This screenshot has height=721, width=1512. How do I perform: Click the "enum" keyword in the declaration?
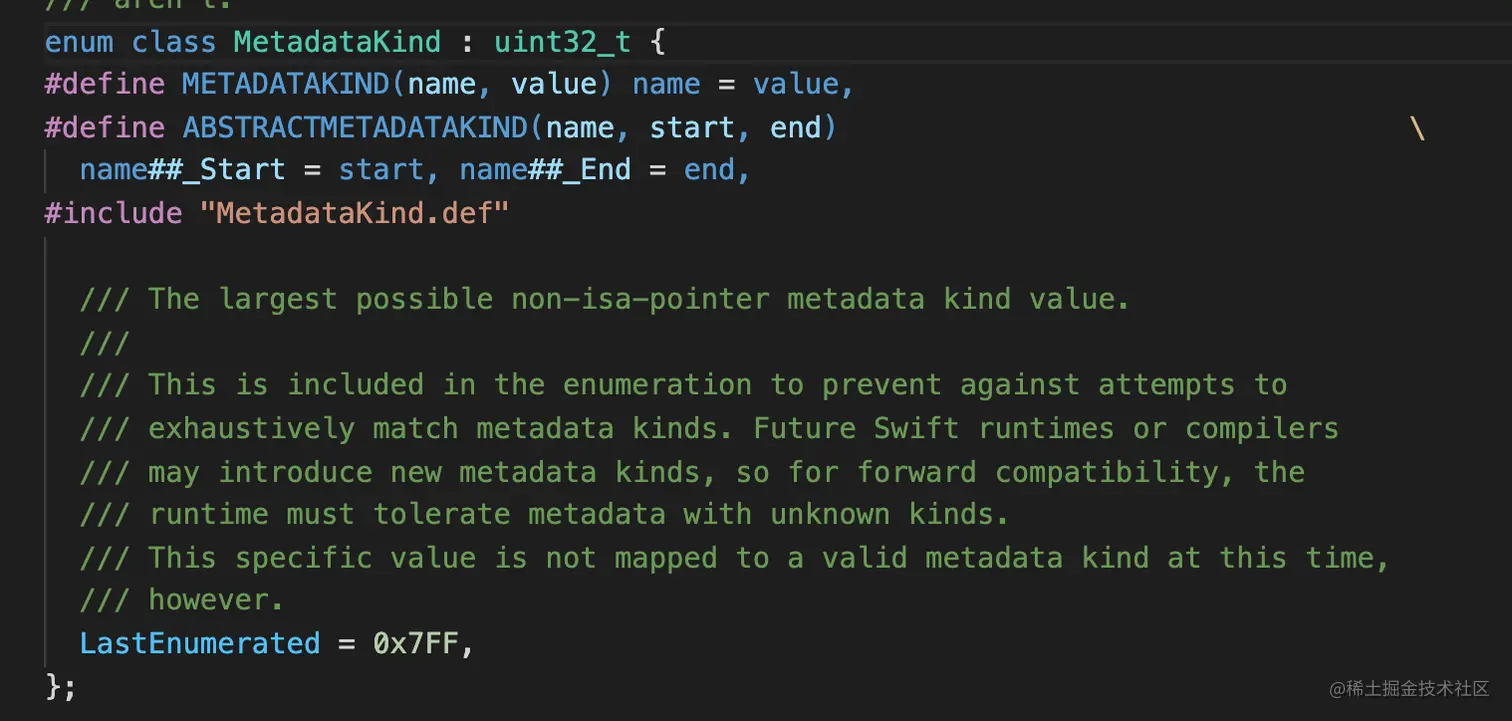(78, 41)
